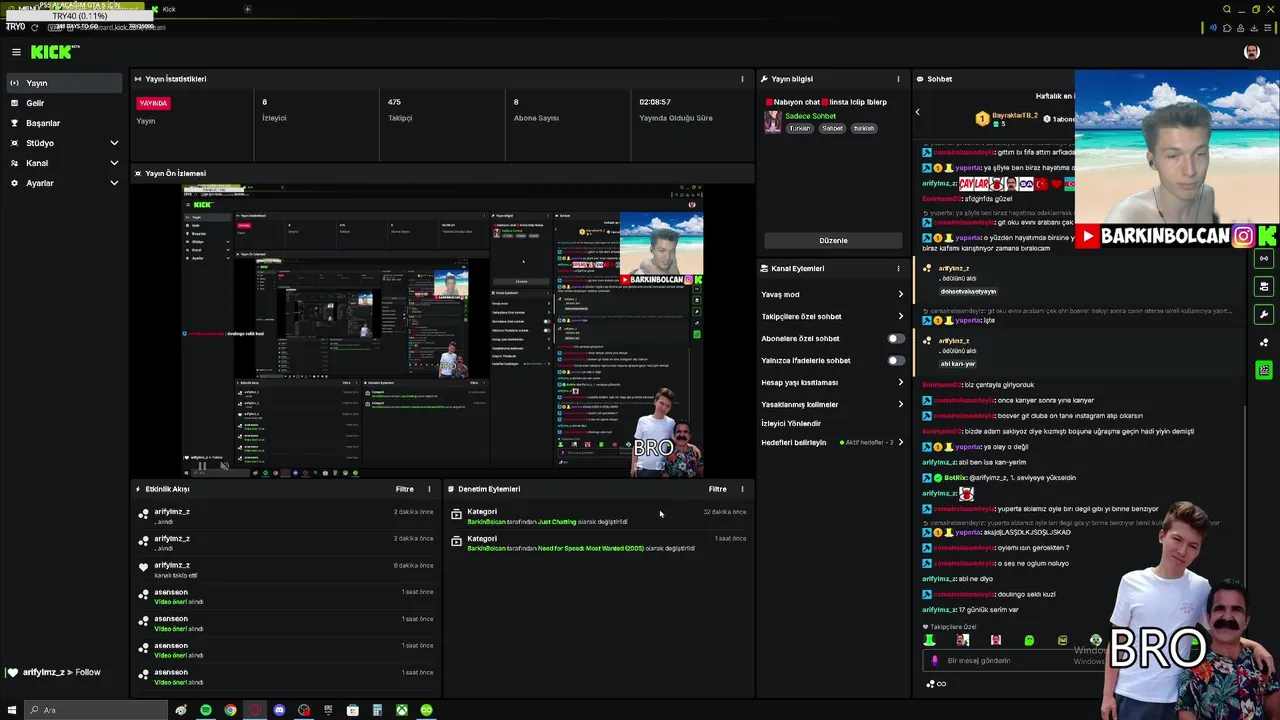Open the hamburger menu beside the Kick logo
This screenshot has height=720, width=1280.
pyautogui.click(x=16, y=52)
